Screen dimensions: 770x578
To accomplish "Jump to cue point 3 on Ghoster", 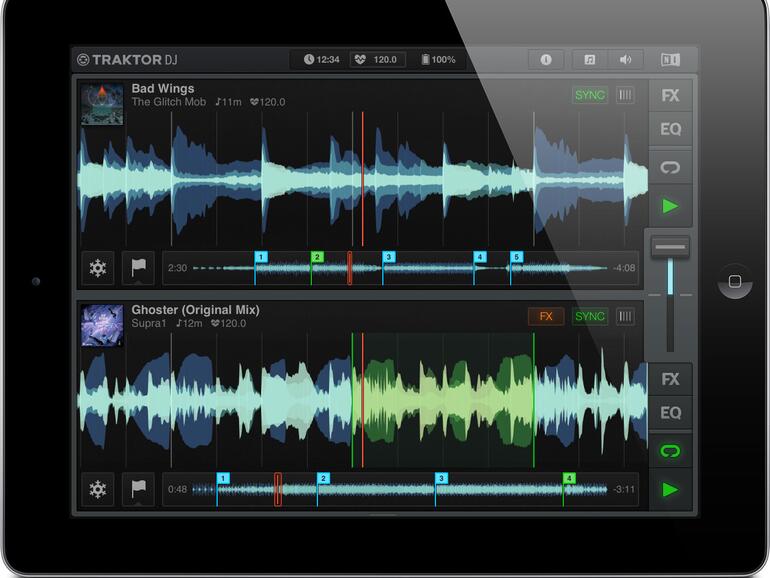I will tap(441, 478).
